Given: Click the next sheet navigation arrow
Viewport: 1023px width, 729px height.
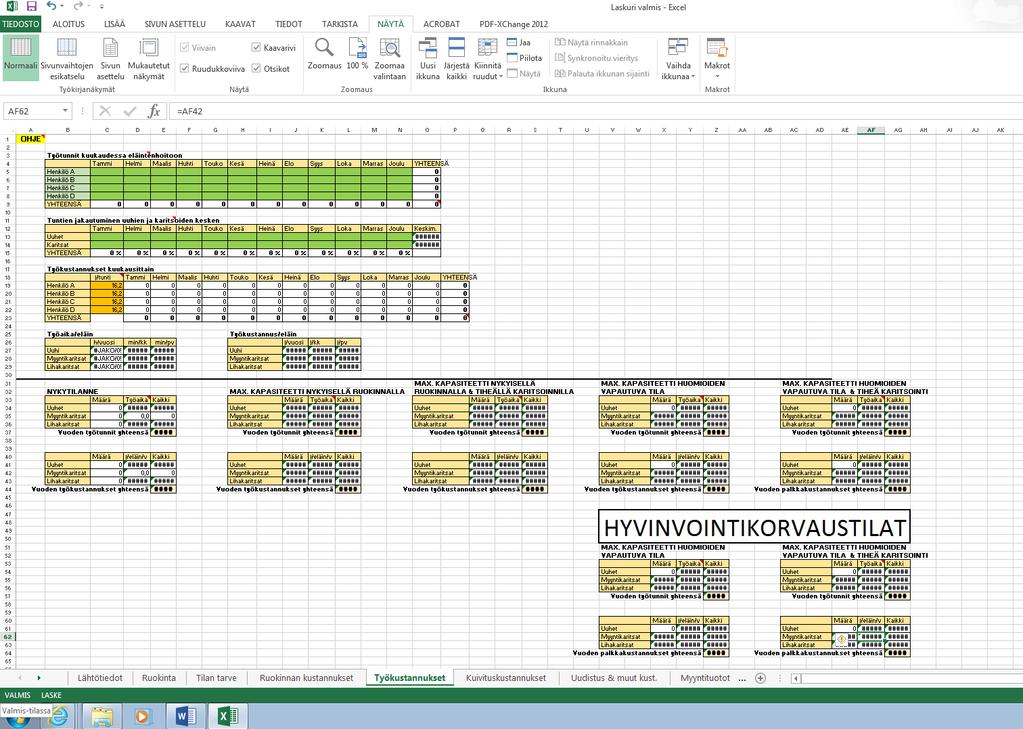Looking at the screenshot, I should point(38,678).
